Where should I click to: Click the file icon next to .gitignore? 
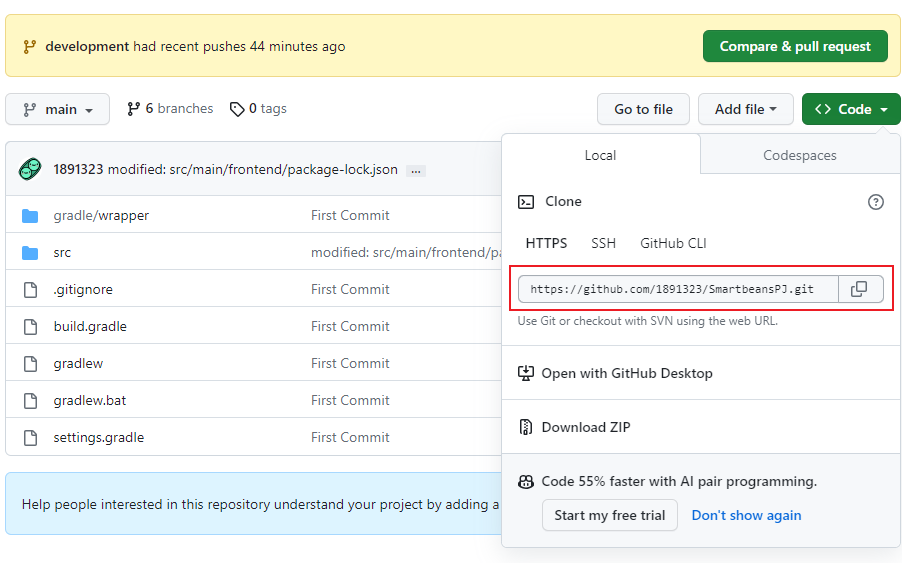(30, 290)
